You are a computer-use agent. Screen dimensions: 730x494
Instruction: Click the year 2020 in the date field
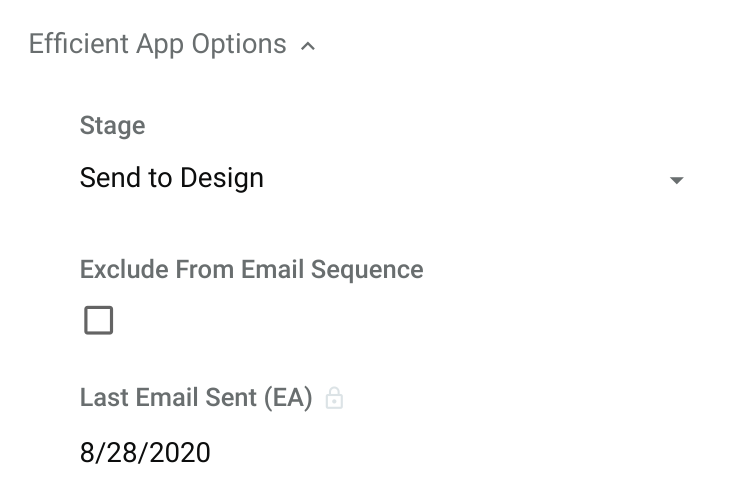point(180,453)
